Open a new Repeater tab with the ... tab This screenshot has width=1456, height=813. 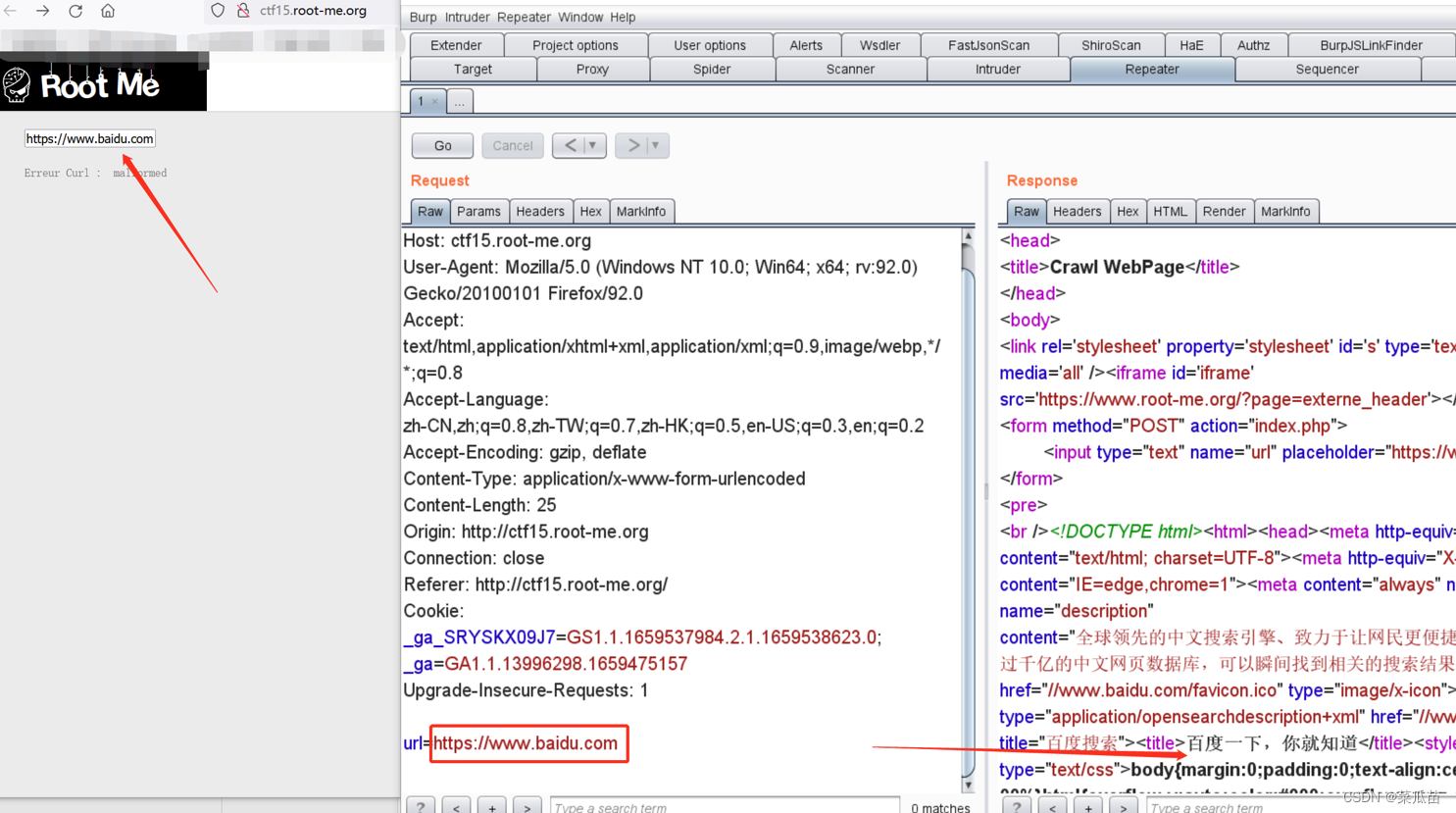click(460, 101)
